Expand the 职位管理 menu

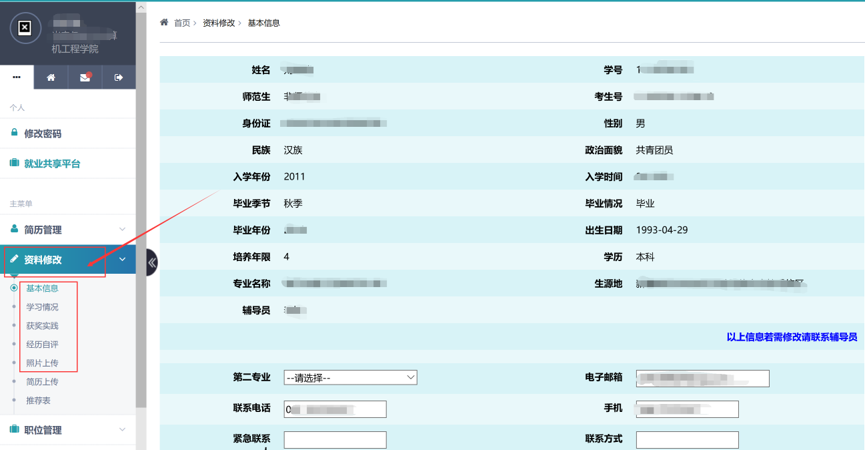pos(68,430)
